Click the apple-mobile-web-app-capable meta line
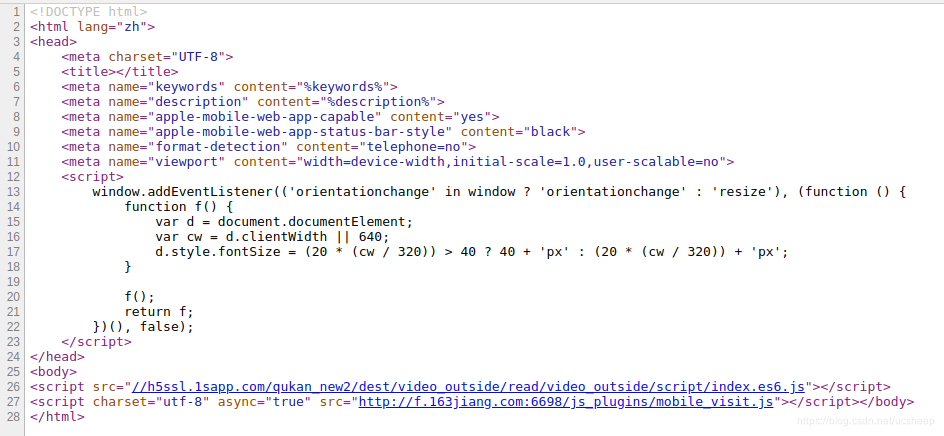This screenshot has height=436, width=944. [x=280, y=116]
